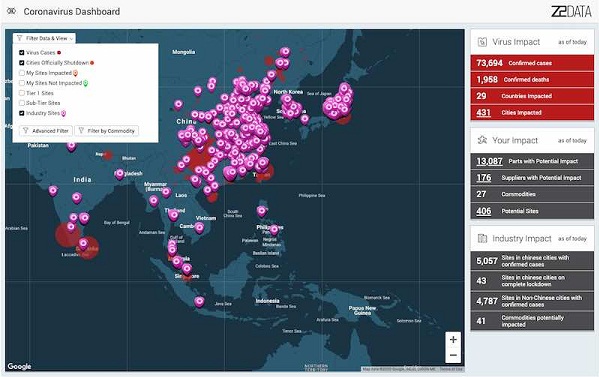Viewport: 599px width, 377px height.
Task: Uncheck the Virus Cases checkbox
Action: click(x=22, y=53)
